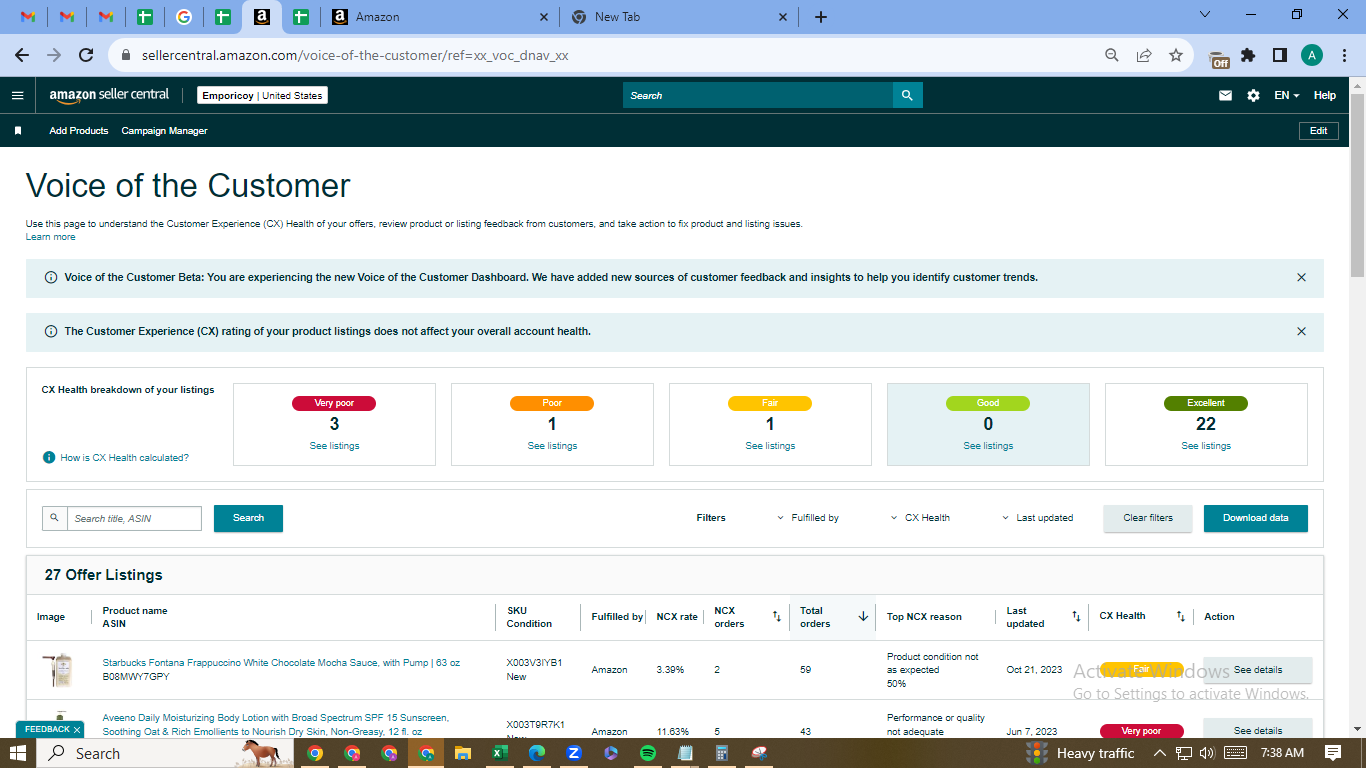The image size is (1366, 768).
Task: Click the teal search magnifier button
Action: point(908,96)
